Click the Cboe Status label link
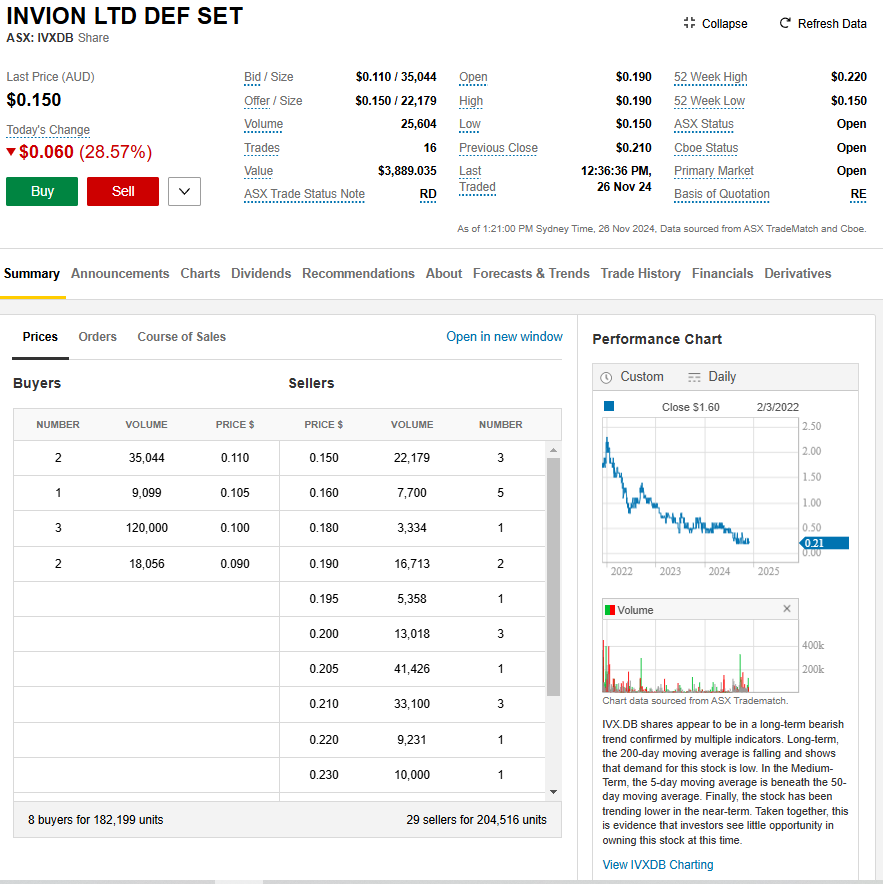Screen dimensions: 883x884 [x=706, y=148]
